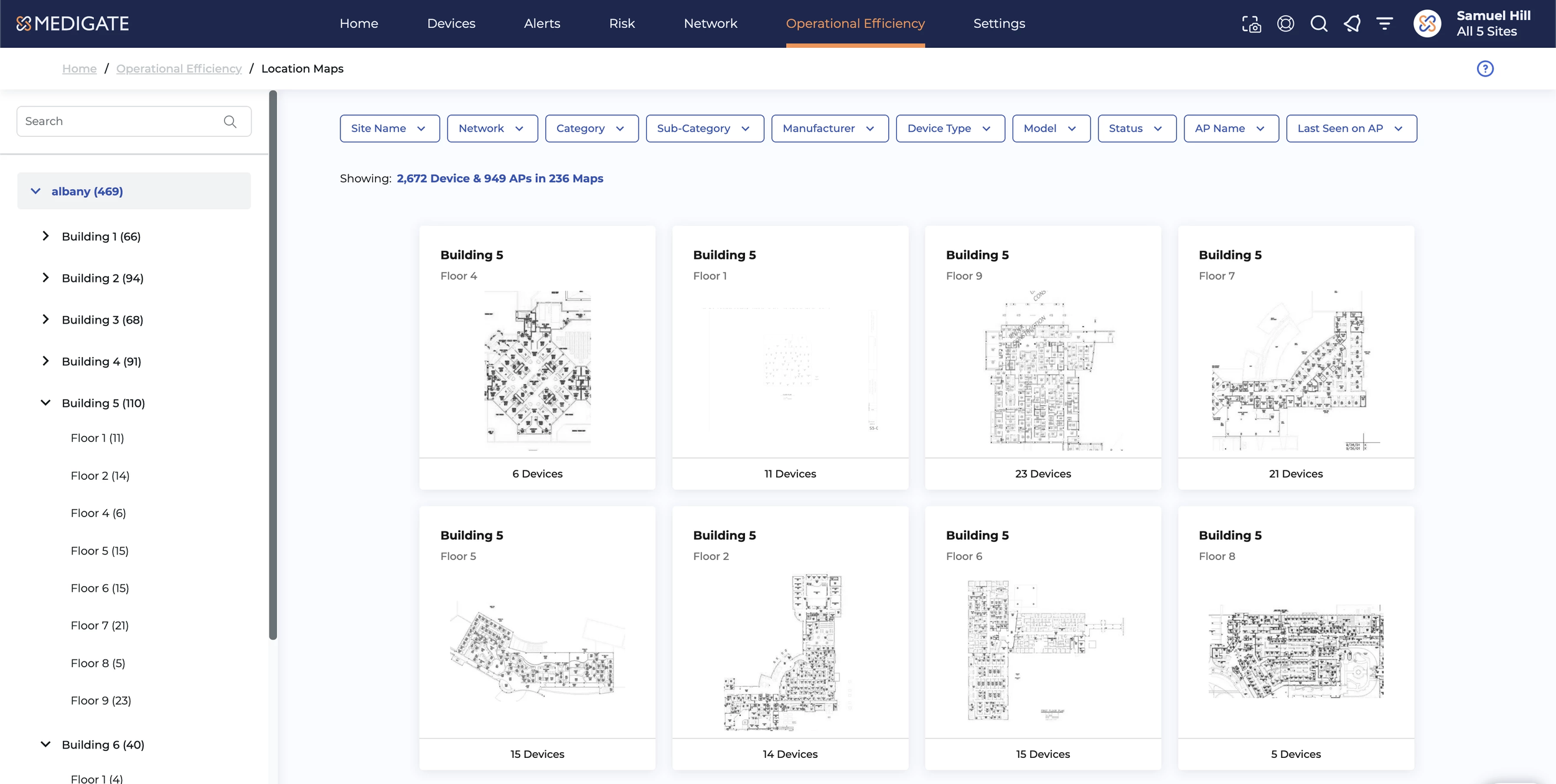This screenshot has height=784, width=1556.
Task: Expand Building 2 (94) in tree
Action: [x=45, y=278]
